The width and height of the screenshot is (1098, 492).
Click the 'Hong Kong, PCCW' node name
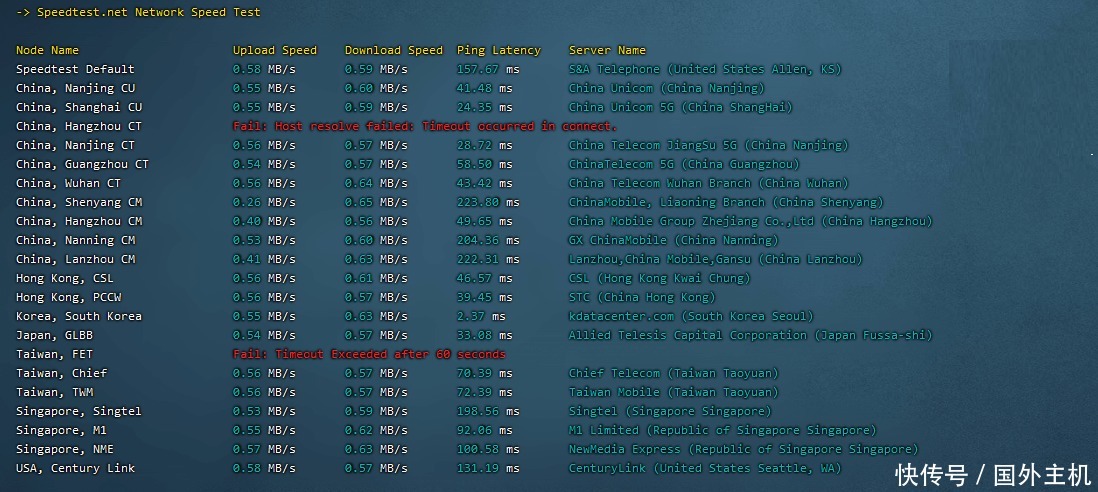[x=68, y=297]
